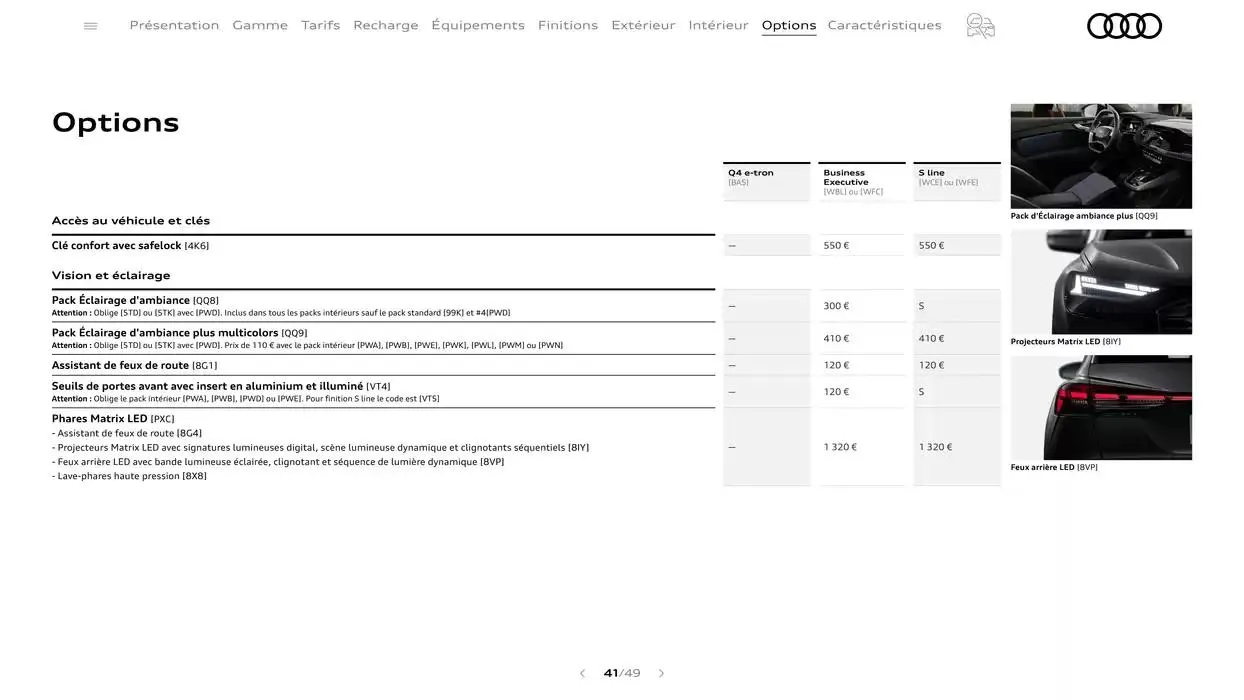This screenshot has width=1244, height=700.
Task: Click the Projecteurs Matrix LED image
Action: point(1100,281)
